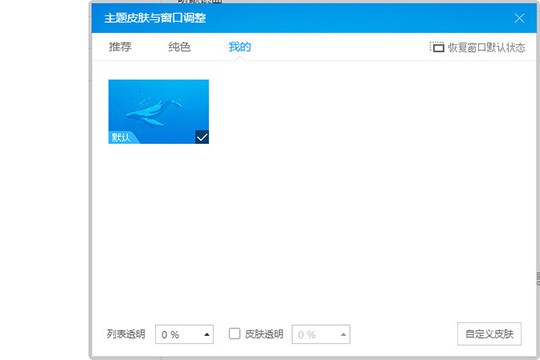Click the restore window icon beside 恢复窗口默认状态

(x=437, y=47)
